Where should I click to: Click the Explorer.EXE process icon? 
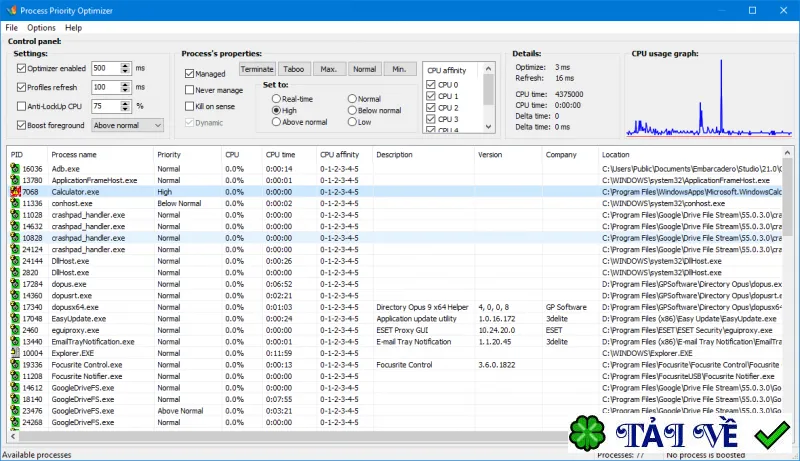15,353
